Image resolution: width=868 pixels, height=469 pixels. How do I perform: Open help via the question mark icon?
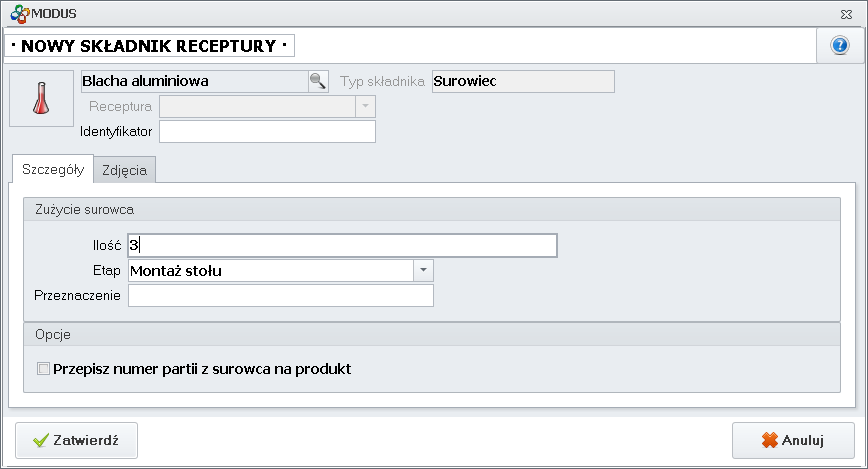click(x=839, y=47)
